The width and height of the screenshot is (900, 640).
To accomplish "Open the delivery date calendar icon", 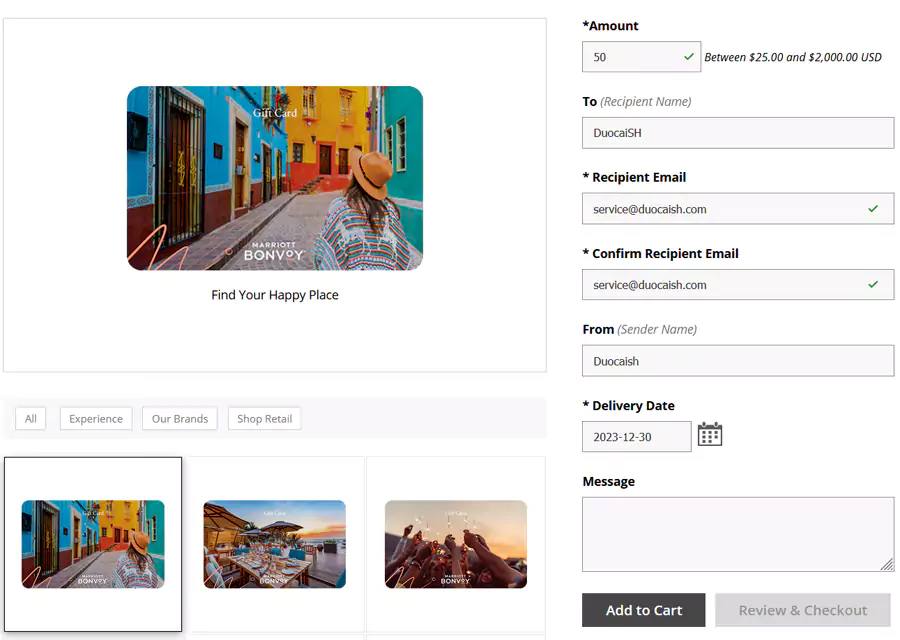I will [709, 435].
